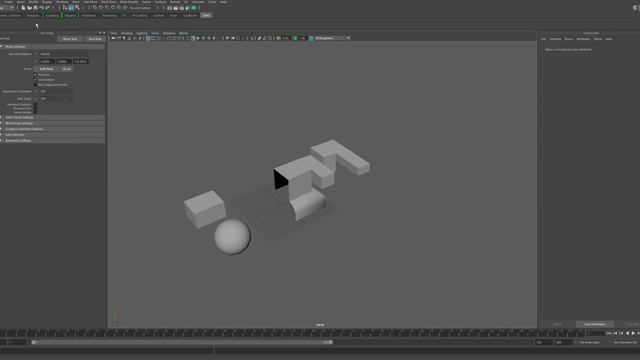Expand the Move Snap Settings section
Image resolution: width=640 pixels, height=360 pixels.
(x=53, y=123)
